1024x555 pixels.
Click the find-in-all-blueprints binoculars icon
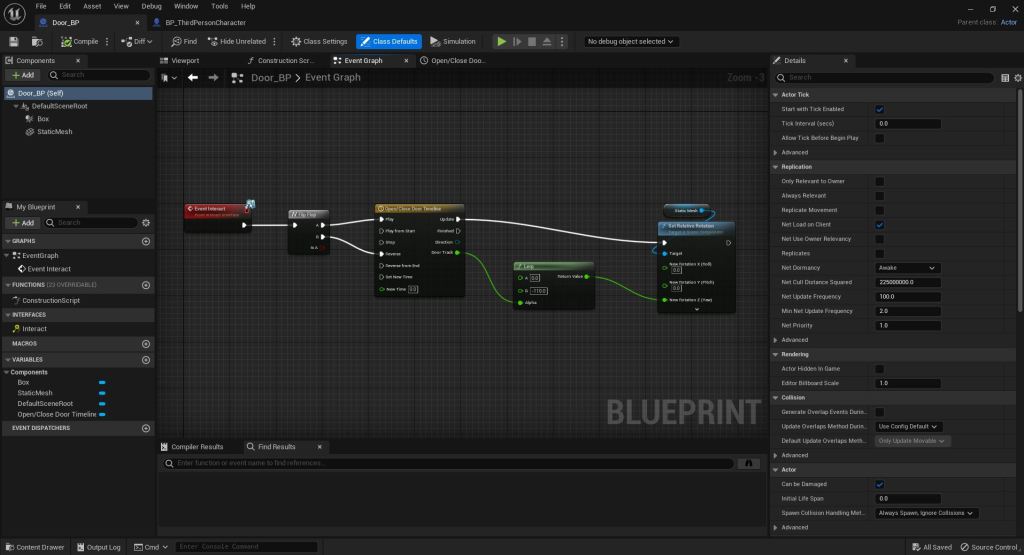click(747, 463)
